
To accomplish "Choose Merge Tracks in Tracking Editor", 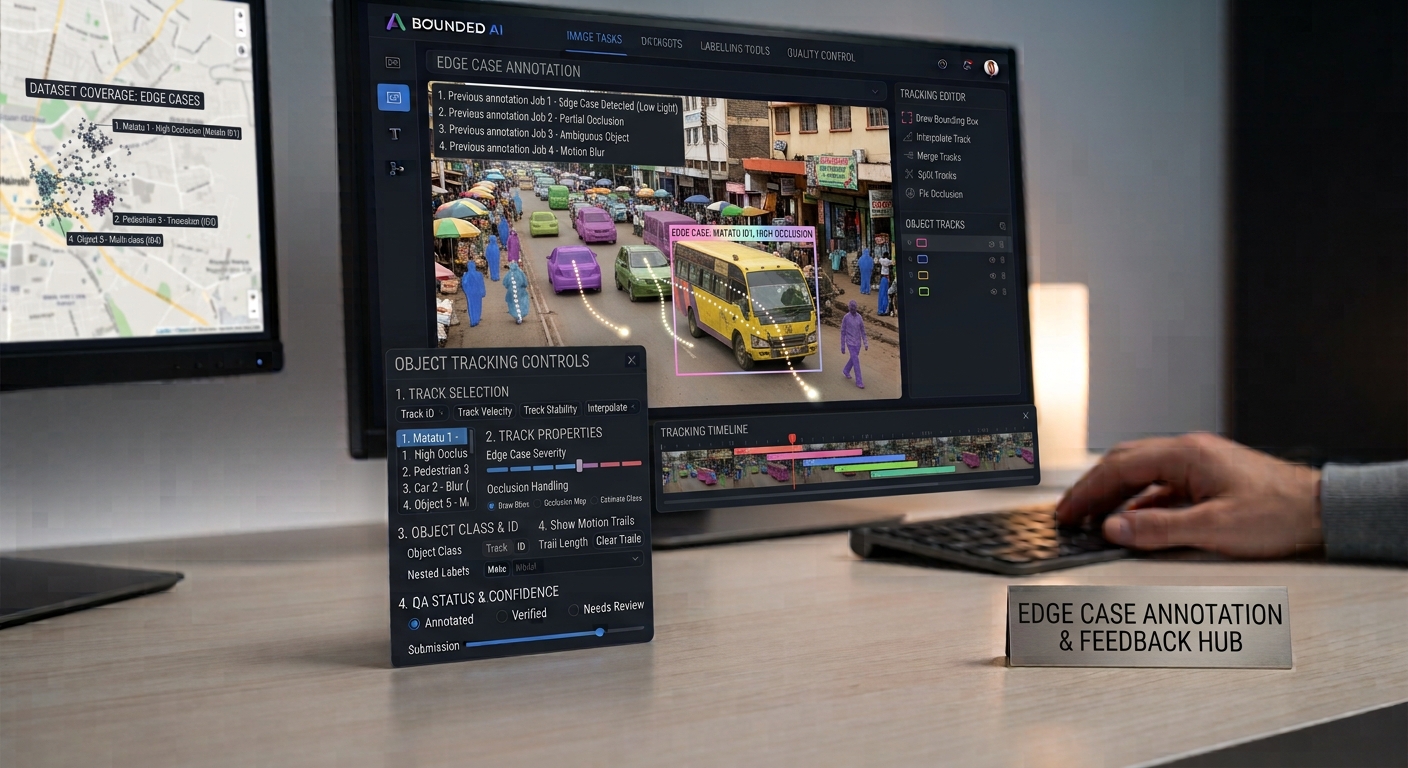I will pos(932,157).
